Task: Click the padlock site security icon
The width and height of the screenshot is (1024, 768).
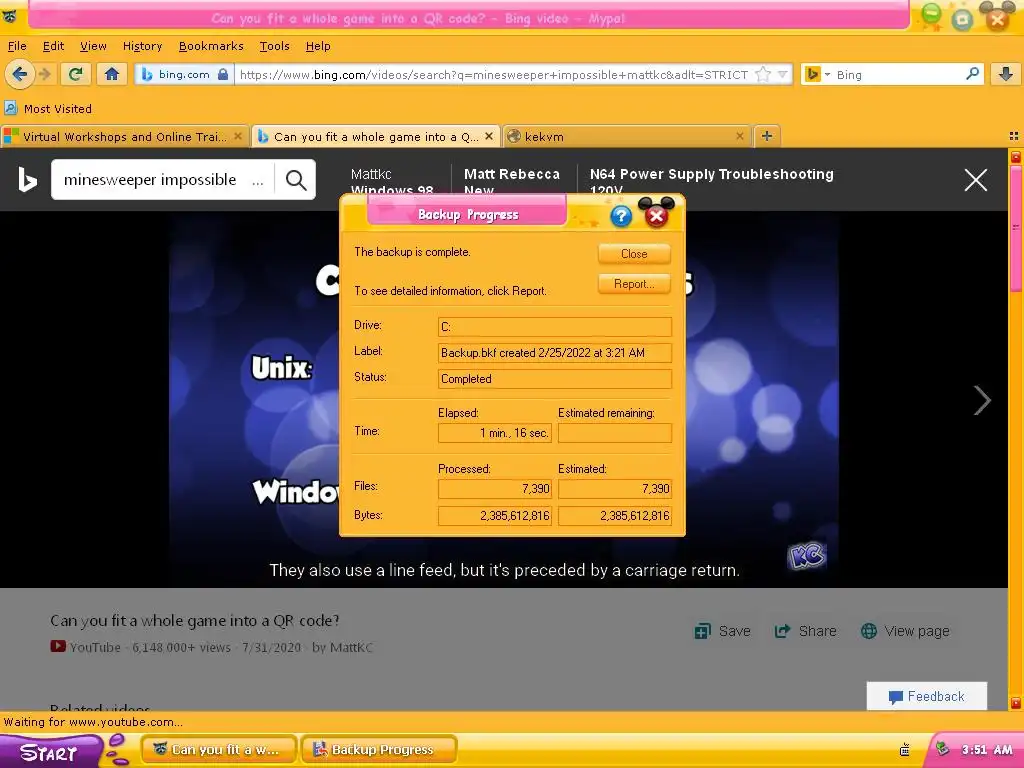Action: coord(223,74)
